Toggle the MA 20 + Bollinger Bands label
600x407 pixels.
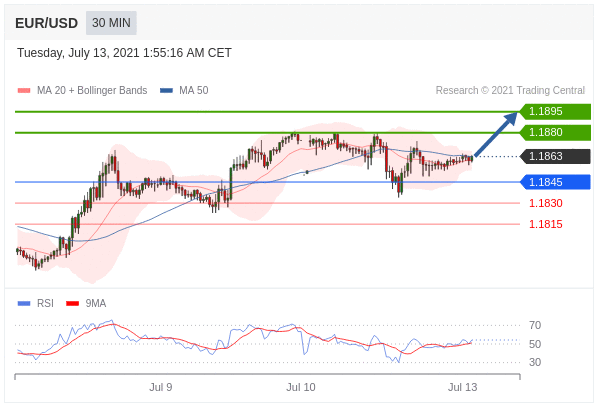[x=91, y=91]
